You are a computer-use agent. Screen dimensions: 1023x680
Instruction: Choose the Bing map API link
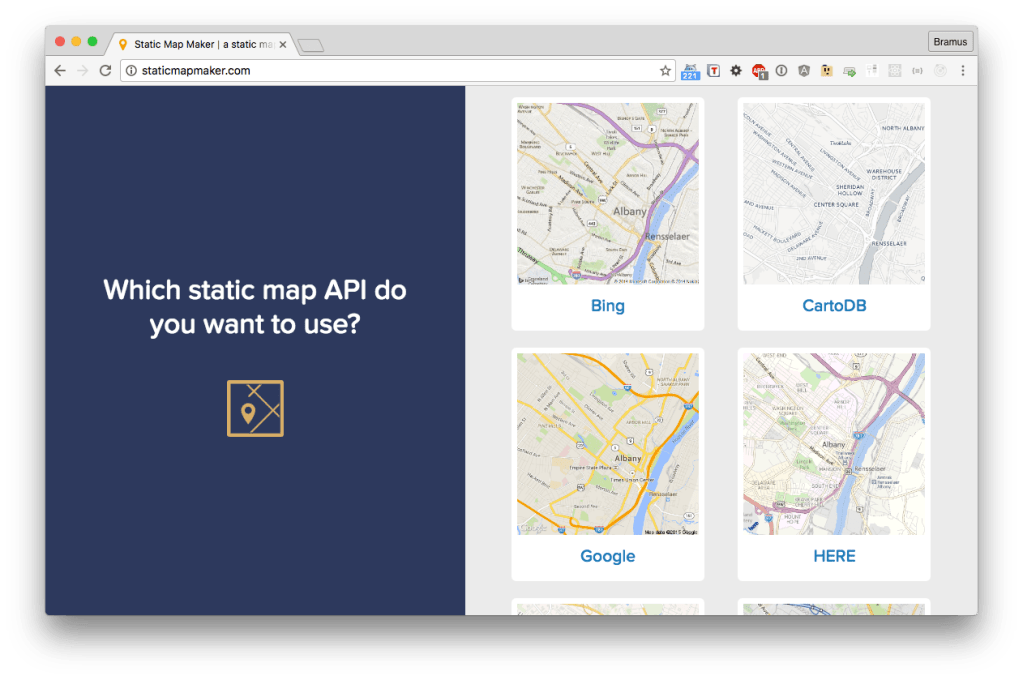607,306
